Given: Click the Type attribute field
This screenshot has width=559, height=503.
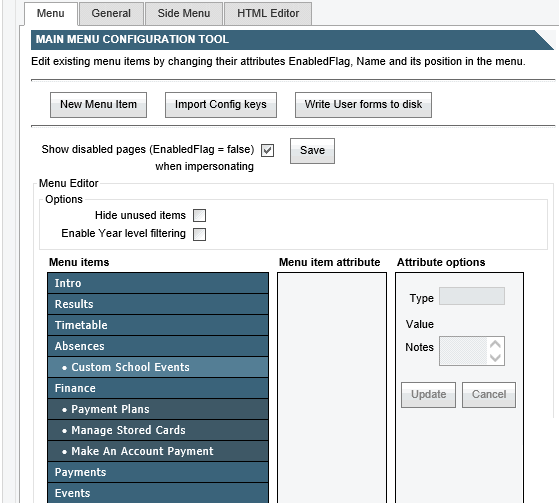Looking at the screenshot, I should (x=472, y=296).
